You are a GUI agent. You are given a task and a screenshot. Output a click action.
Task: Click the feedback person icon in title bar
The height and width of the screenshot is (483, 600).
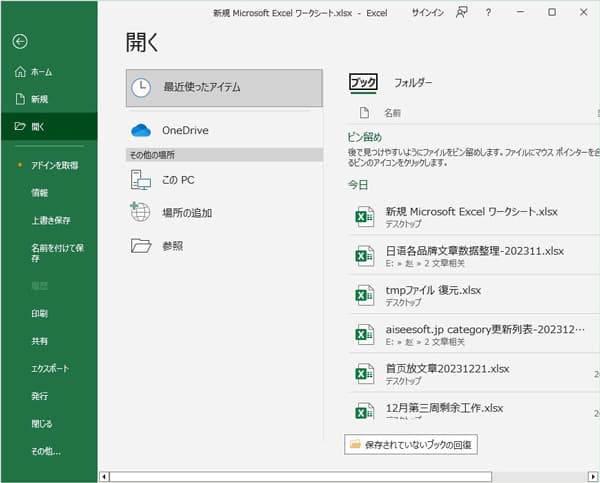[461, 12]
